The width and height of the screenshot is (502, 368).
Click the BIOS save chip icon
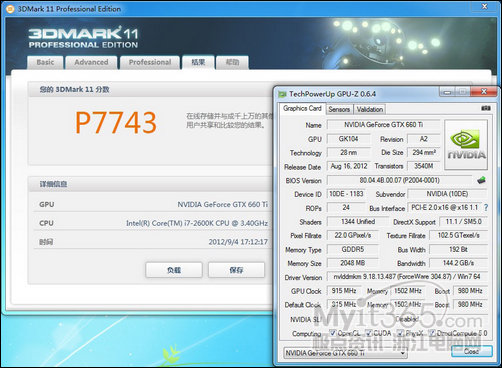coord(481,180)
